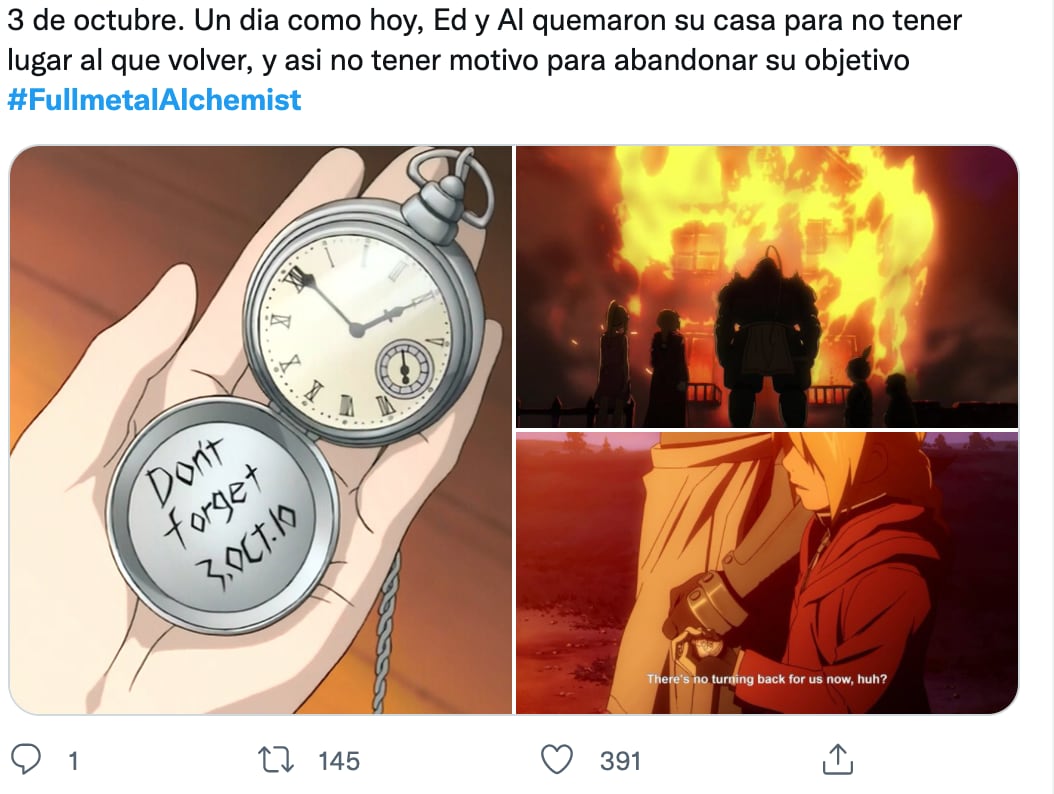
Task: Click the 'Don't forget 3.OCT.10' engraving
Action: (x=220, y=514)
